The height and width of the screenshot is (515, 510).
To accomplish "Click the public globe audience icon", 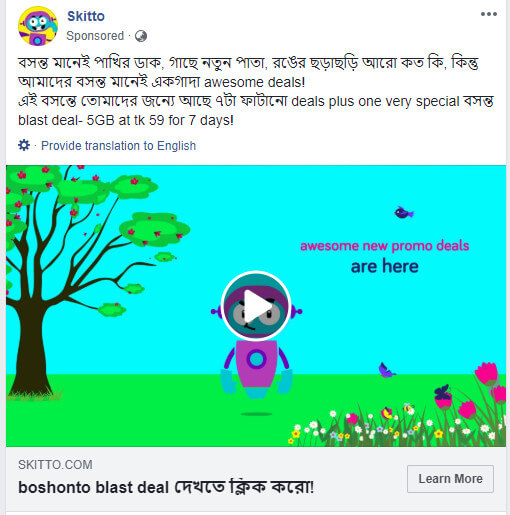I will [x=141, y=36].
